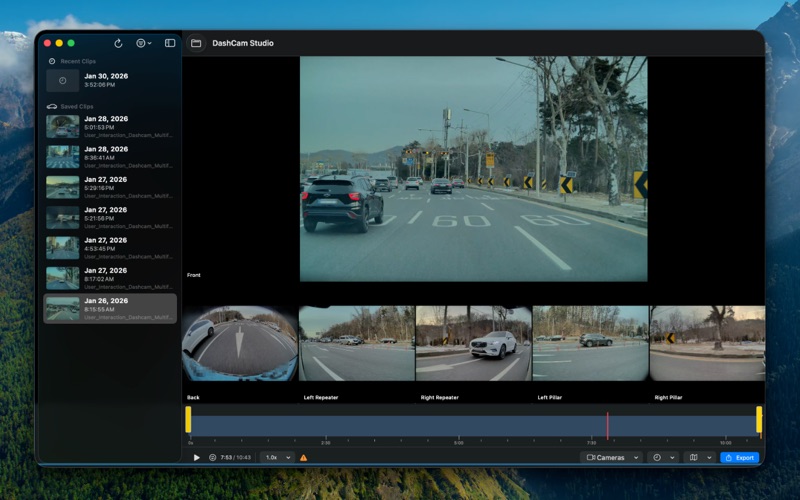The image size is (800, 500).
Task: Click the Export button
Action: pos(739,458)
